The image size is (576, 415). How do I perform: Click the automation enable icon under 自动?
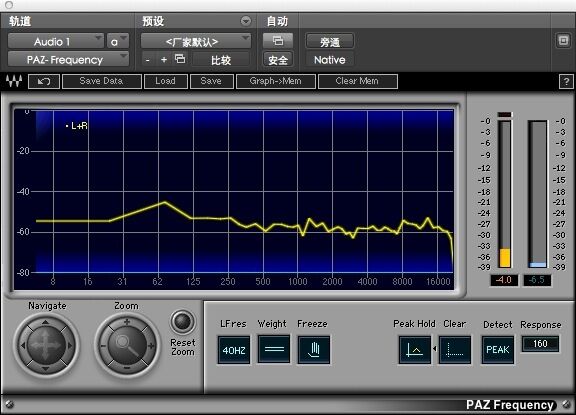tap(278, 41)
